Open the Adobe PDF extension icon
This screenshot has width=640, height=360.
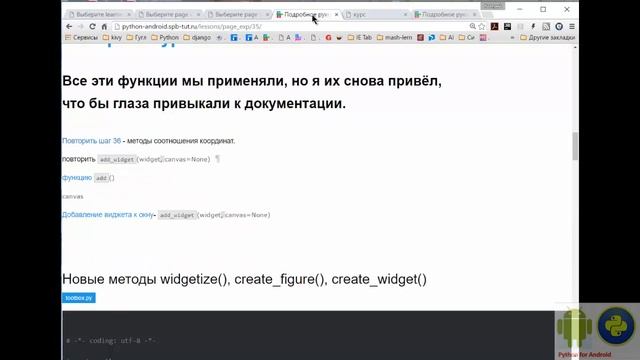click(495, 27)
